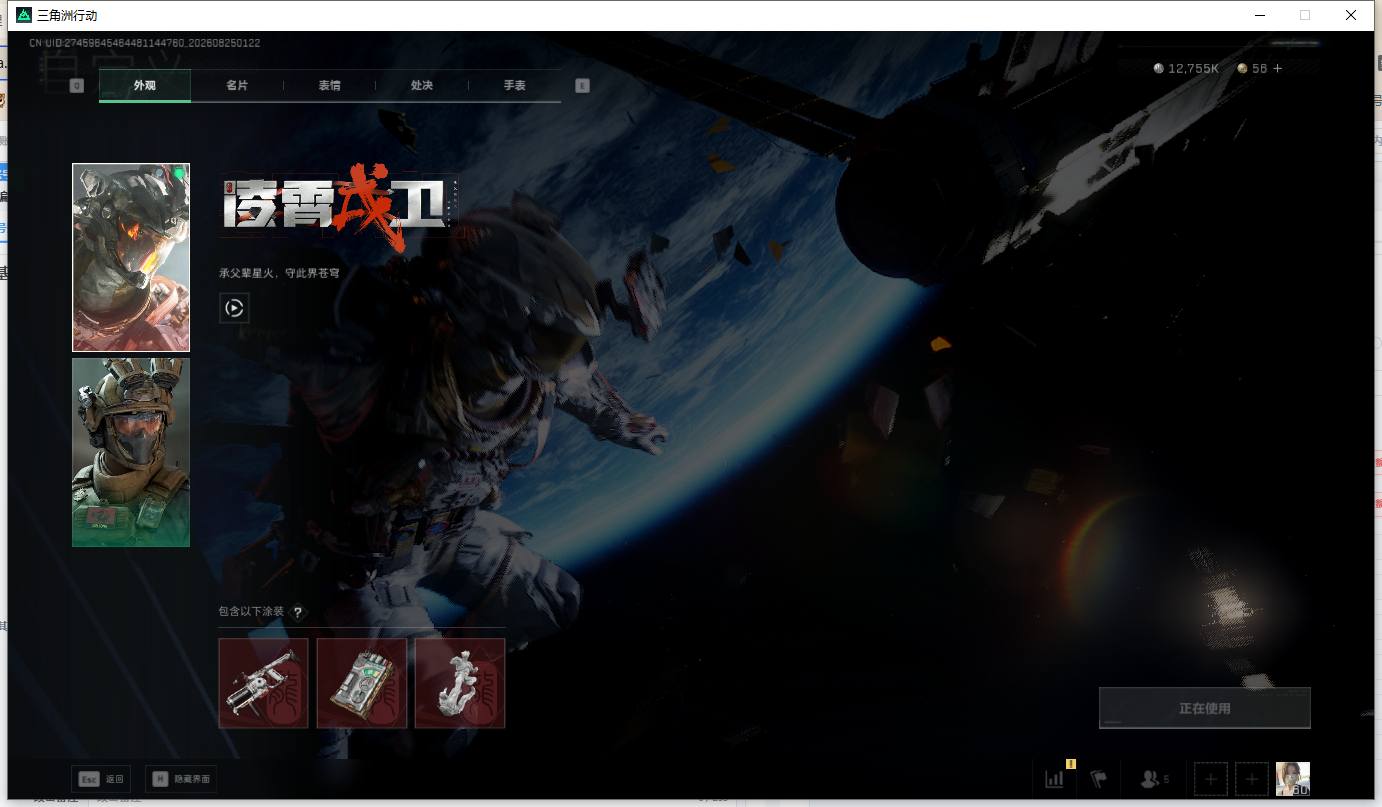Open the flags icon in bottom bar
This screenshot has height=807, width=1382.
click(x=1099, y=779)
